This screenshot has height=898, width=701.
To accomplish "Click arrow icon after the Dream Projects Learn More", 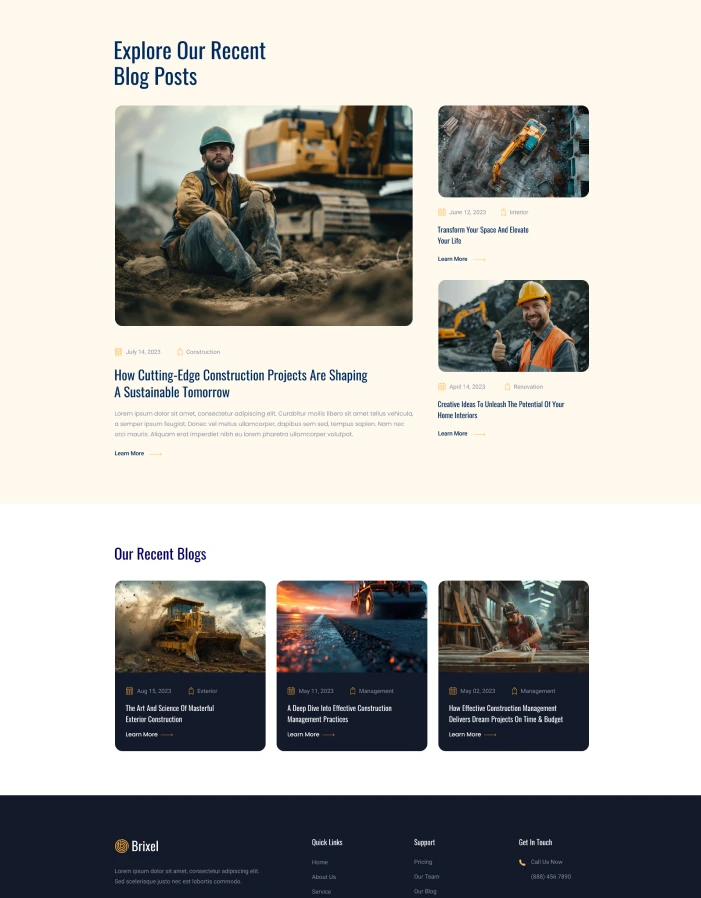I will [490, 735].
